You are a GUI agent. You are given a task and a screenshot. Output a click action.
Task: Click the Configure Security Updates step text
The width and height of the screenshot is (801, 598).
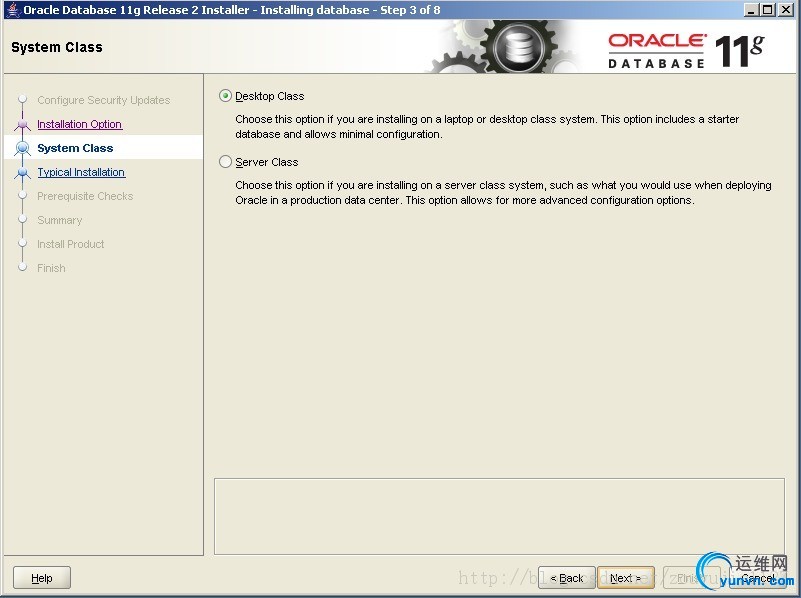(x=104, y=100)
